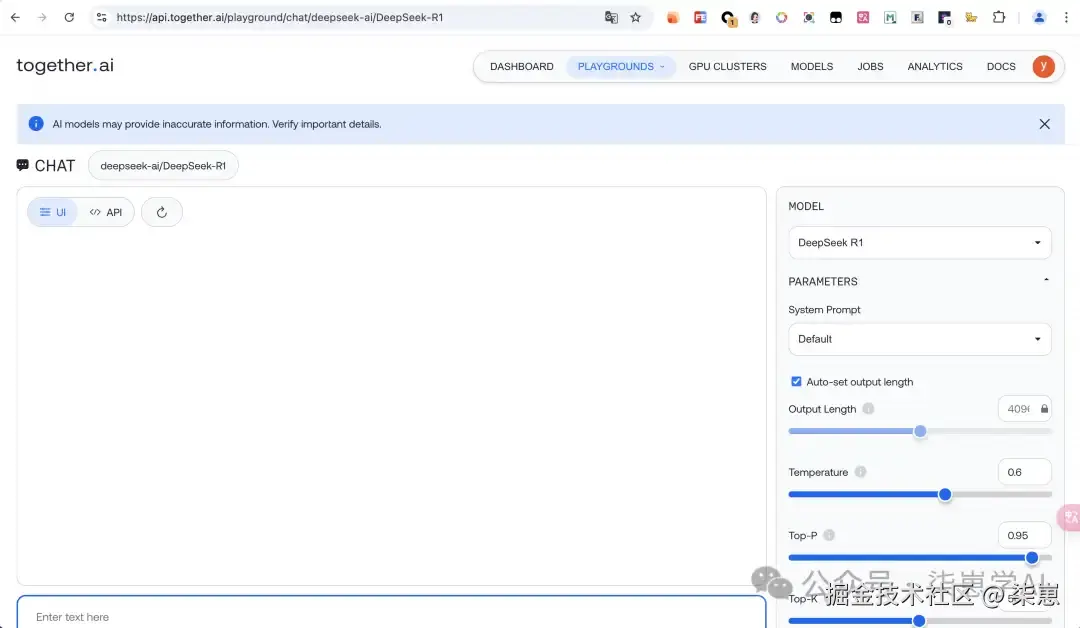
Task: Open the multicolor ring browser extension
Action: tap(781, 18)
